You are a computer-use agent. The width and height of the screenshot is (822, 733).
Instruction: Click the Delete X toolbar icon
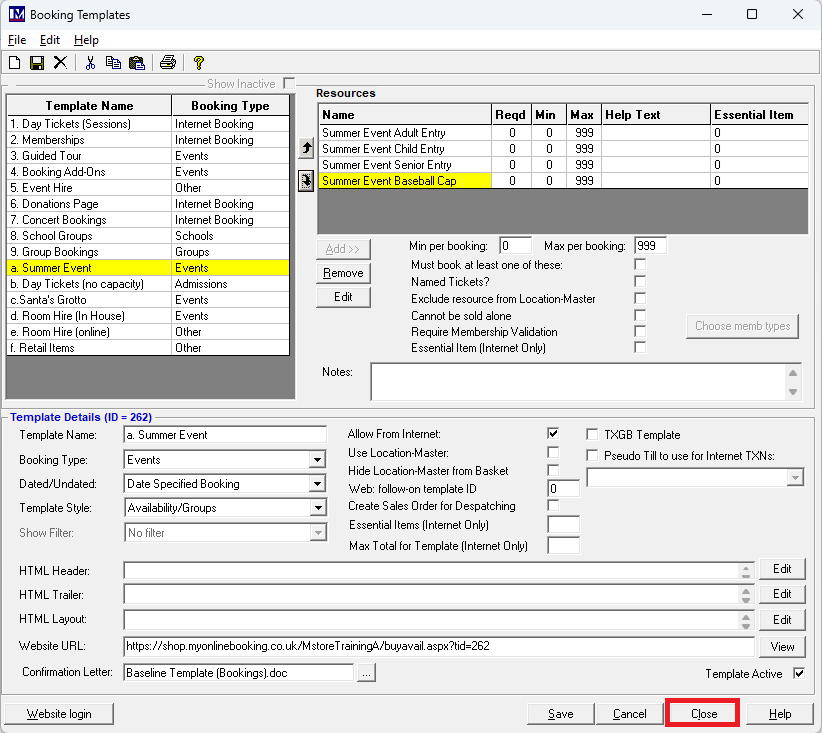click(60, 63)
